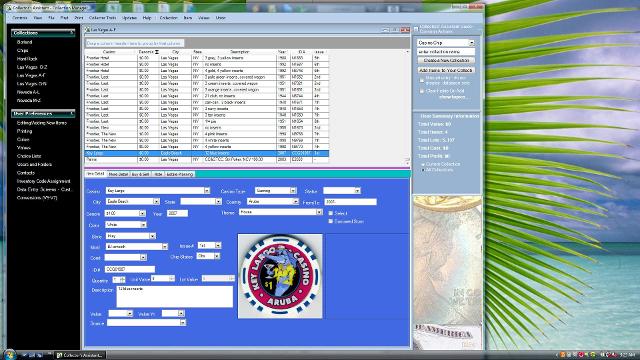The height and width of the screenshot is (360, 640).
Task: Select Printing under User Preferences
Action: click(x=24, y=131)
